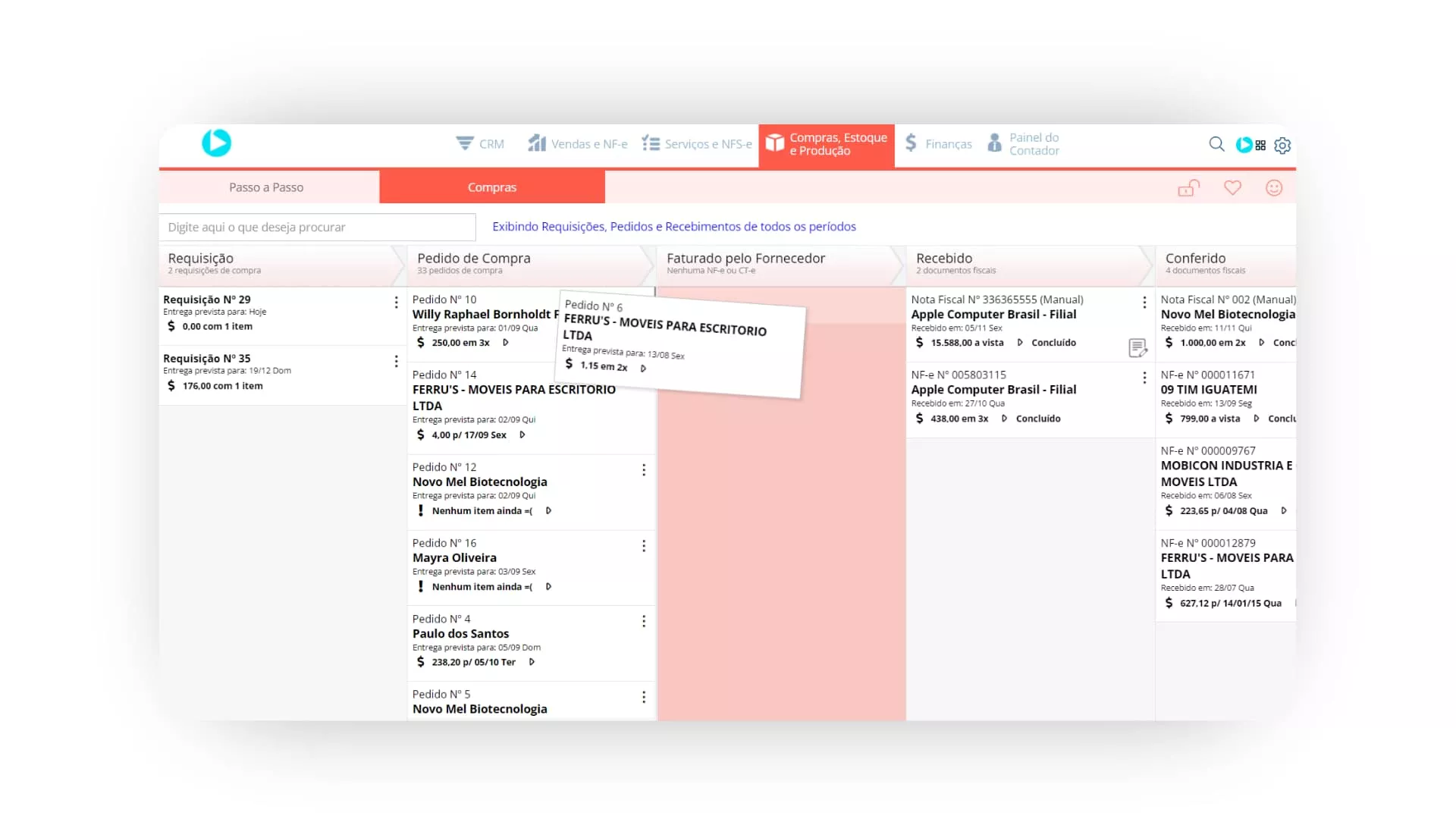The image size is (1456, 819).
Task: Expand arrow next to 223,65 p/ 04/08
Action: (x=1284, y=511)
